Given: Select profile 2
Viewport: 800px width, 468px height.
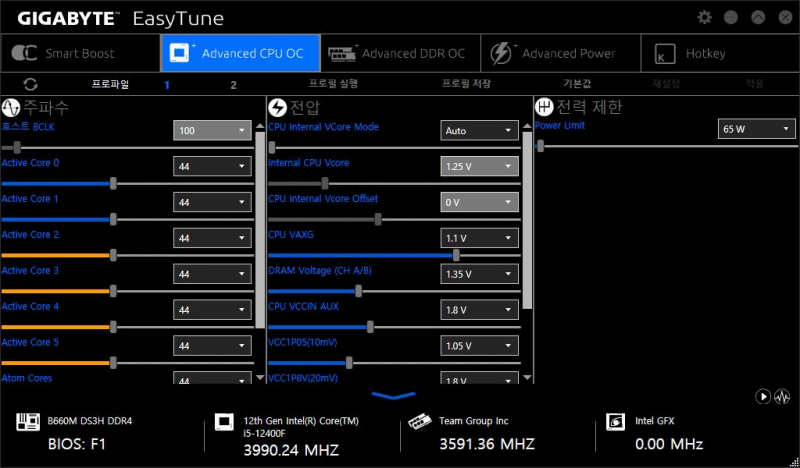Looking at the screenshot, I should pos(233,85).
